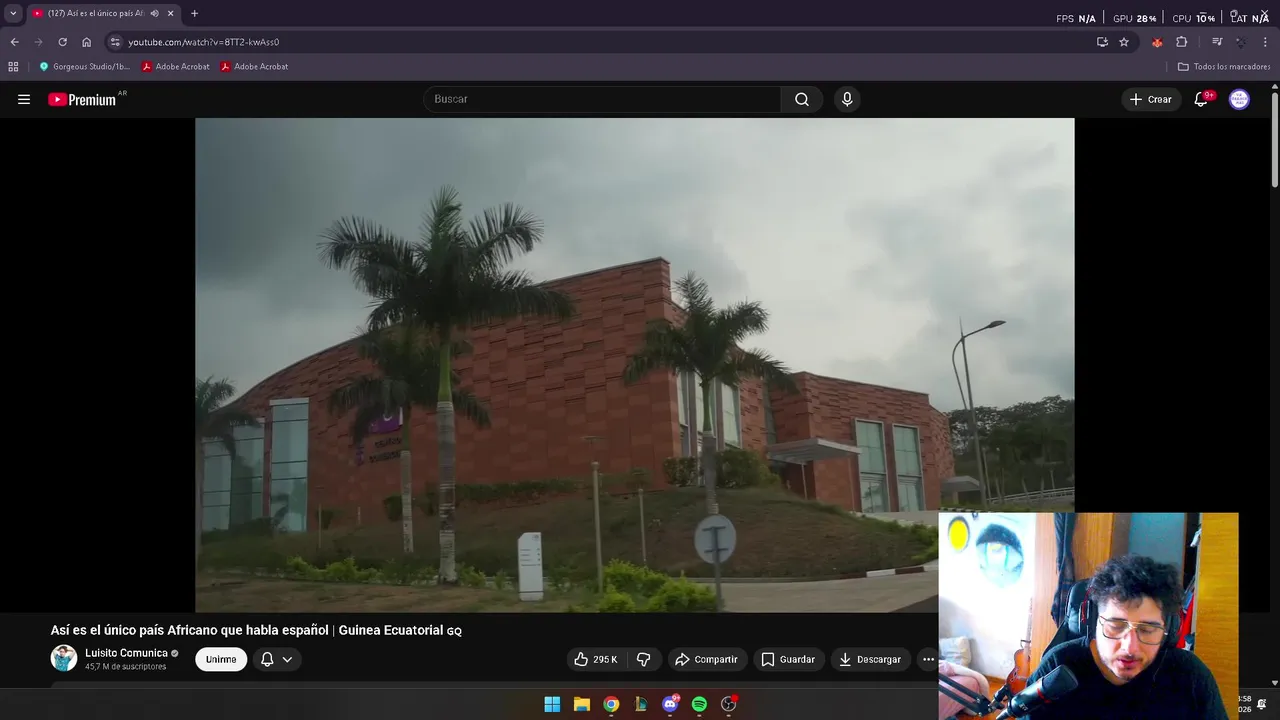Close the YouTube tab
The image size is (1280, 720).
pos(170,14)
